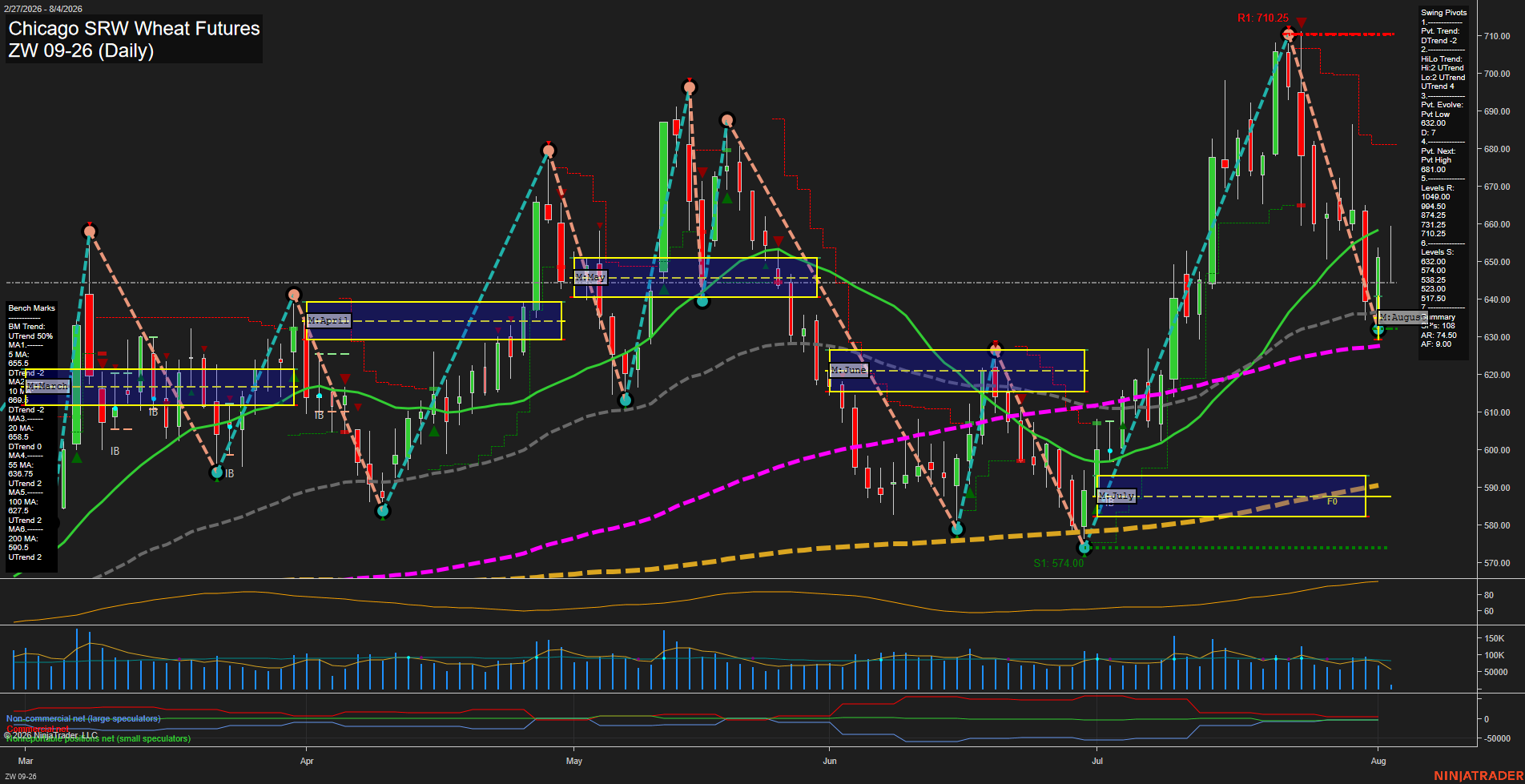Click the 570.00 price axis label
The image size is (1525, 784).
(x=1497, y=563)
